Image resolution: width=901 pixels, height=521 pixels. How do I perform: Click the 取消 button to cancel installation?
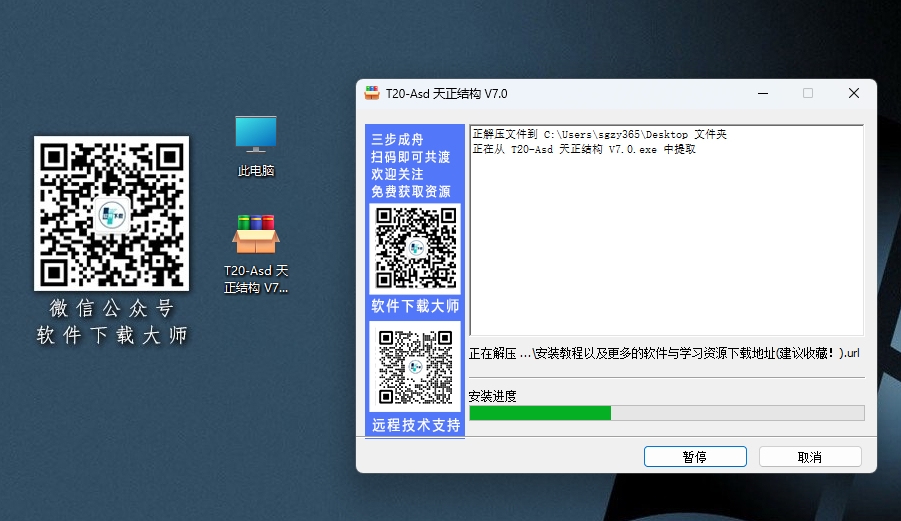point(810,457)
